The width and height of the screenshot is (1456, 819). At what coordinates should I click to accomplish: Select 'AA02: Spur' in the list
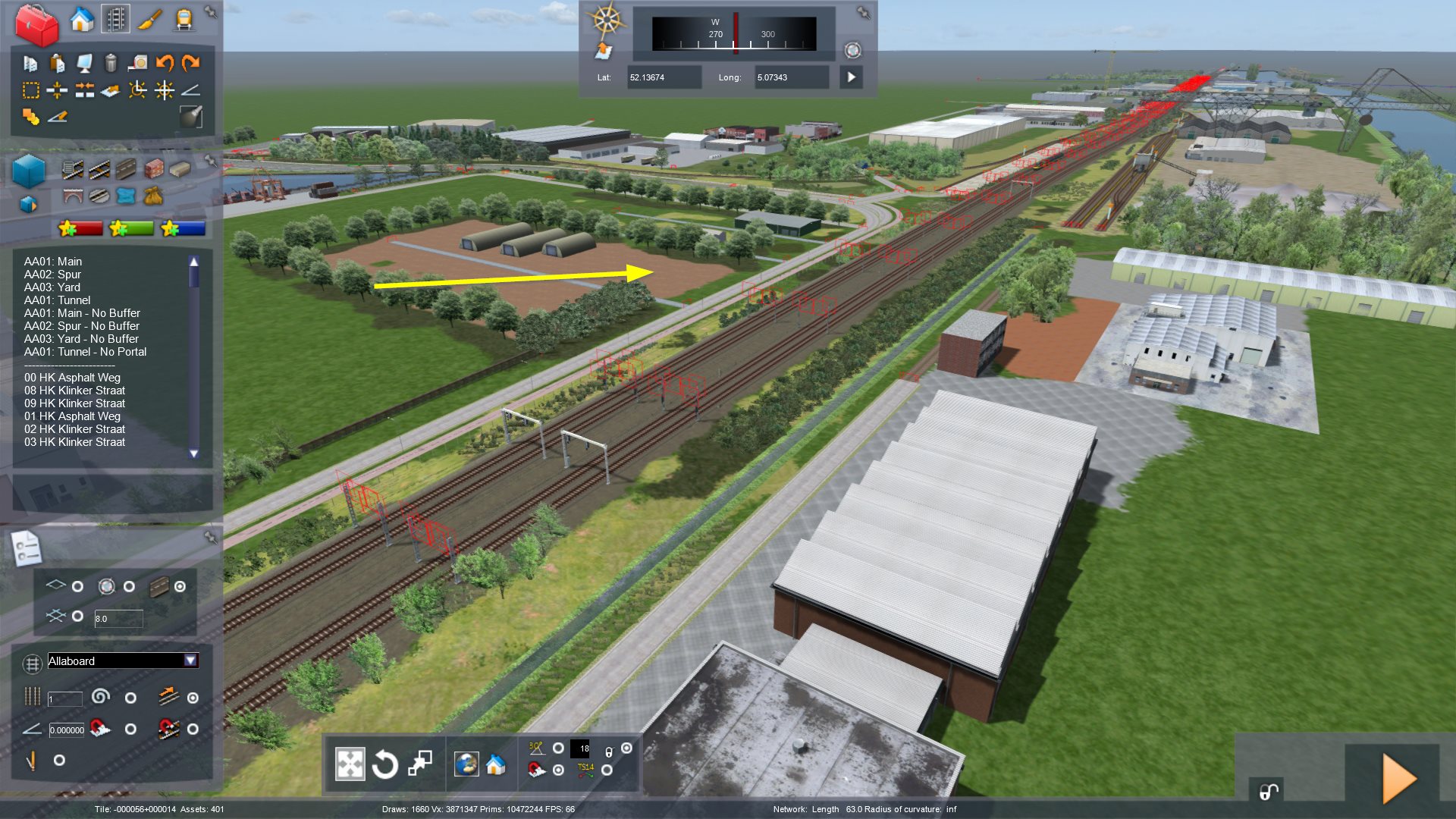click(52, 275)
